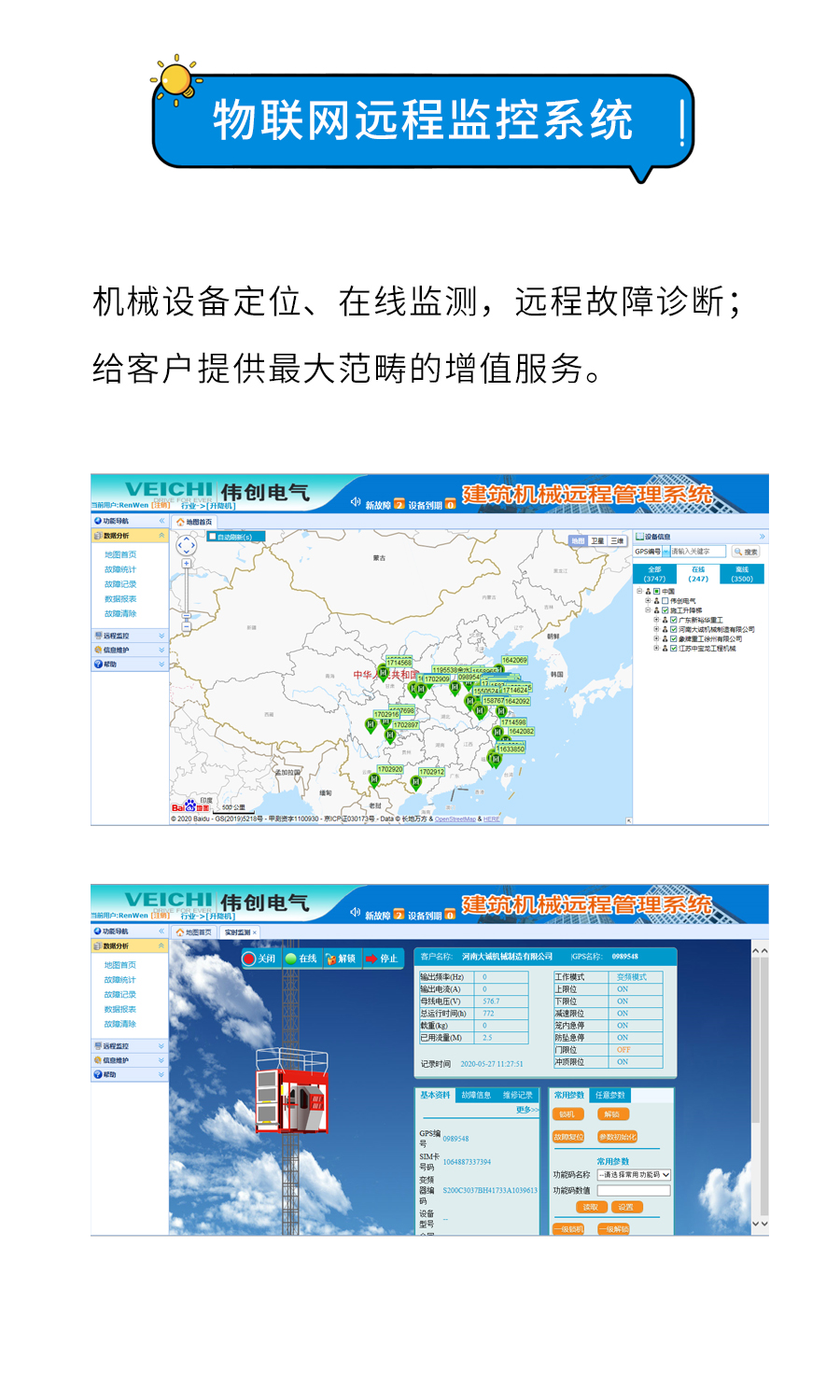The image size is (840, 1400).
Task: Click the red arrow 停止 stop icon
Action: coord(371,959)
